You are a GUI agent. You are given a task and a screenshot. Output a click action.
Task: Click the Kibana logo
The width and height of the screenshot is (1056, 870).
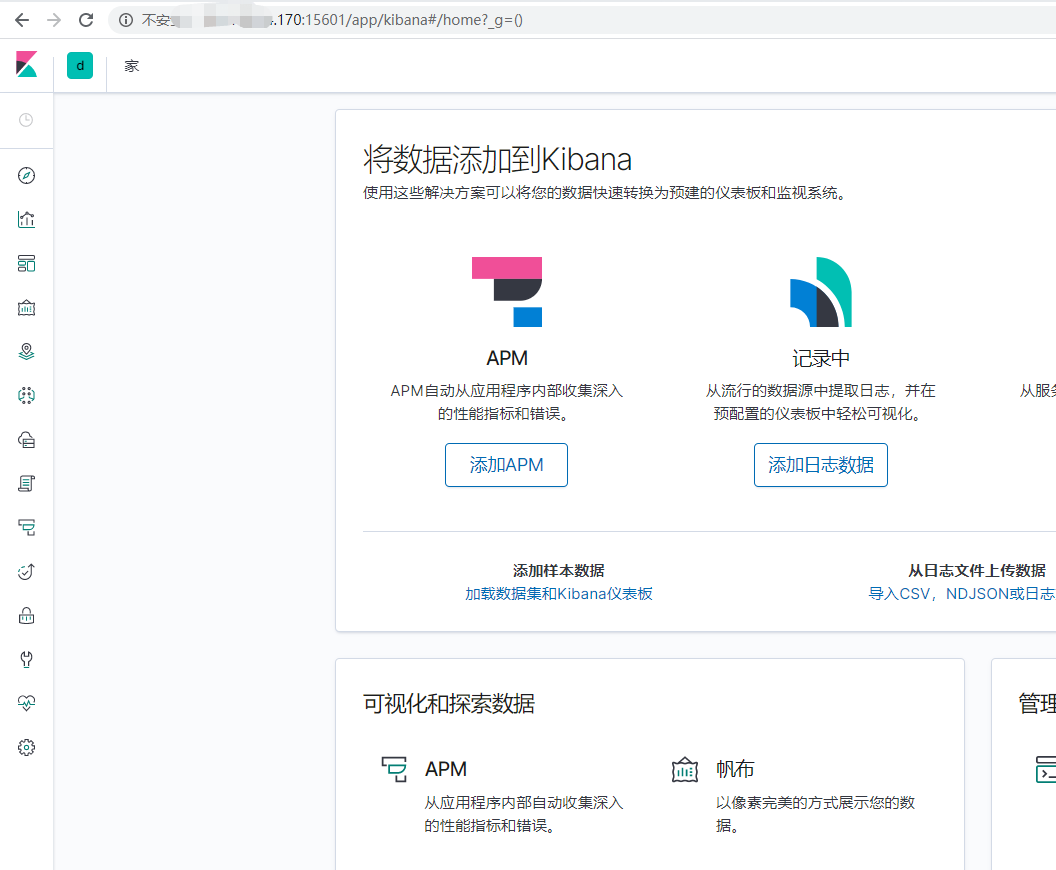[26, 65]
